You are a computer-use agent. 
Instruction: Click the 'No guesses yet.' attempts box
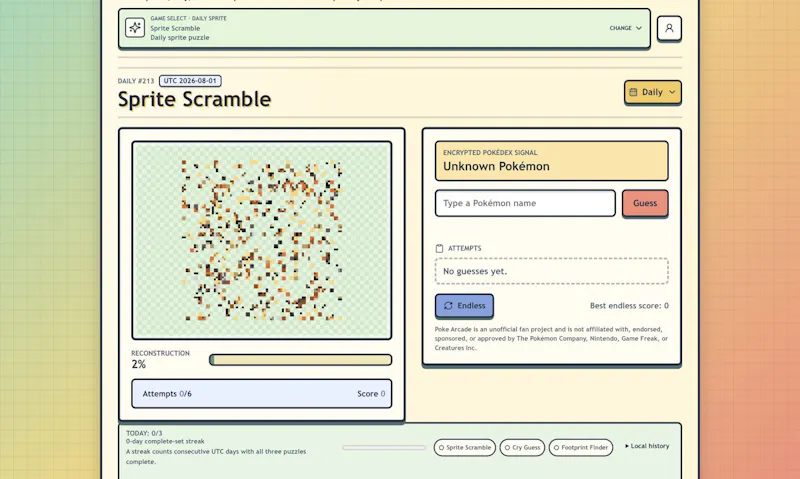(552, 271)
